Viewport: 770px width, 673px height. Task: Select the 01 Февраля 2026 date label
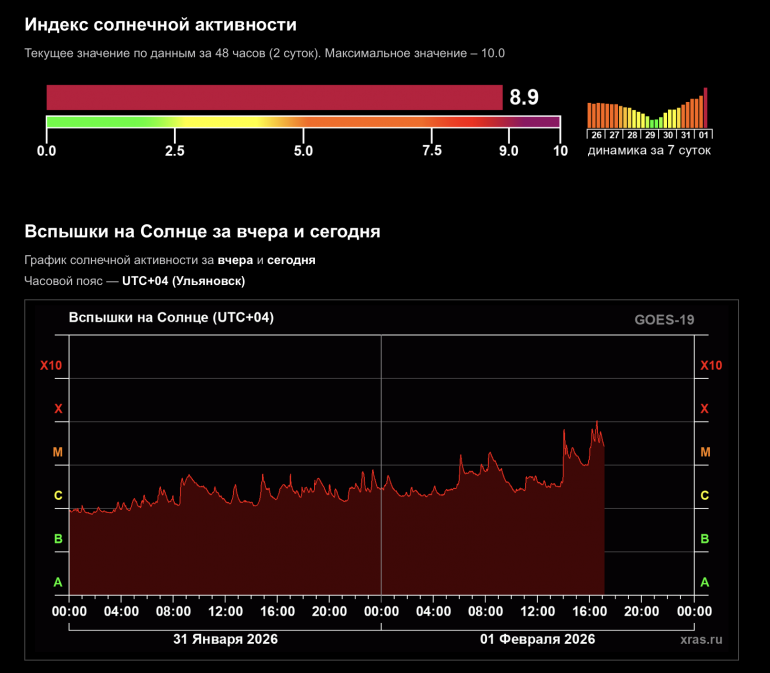537,639
